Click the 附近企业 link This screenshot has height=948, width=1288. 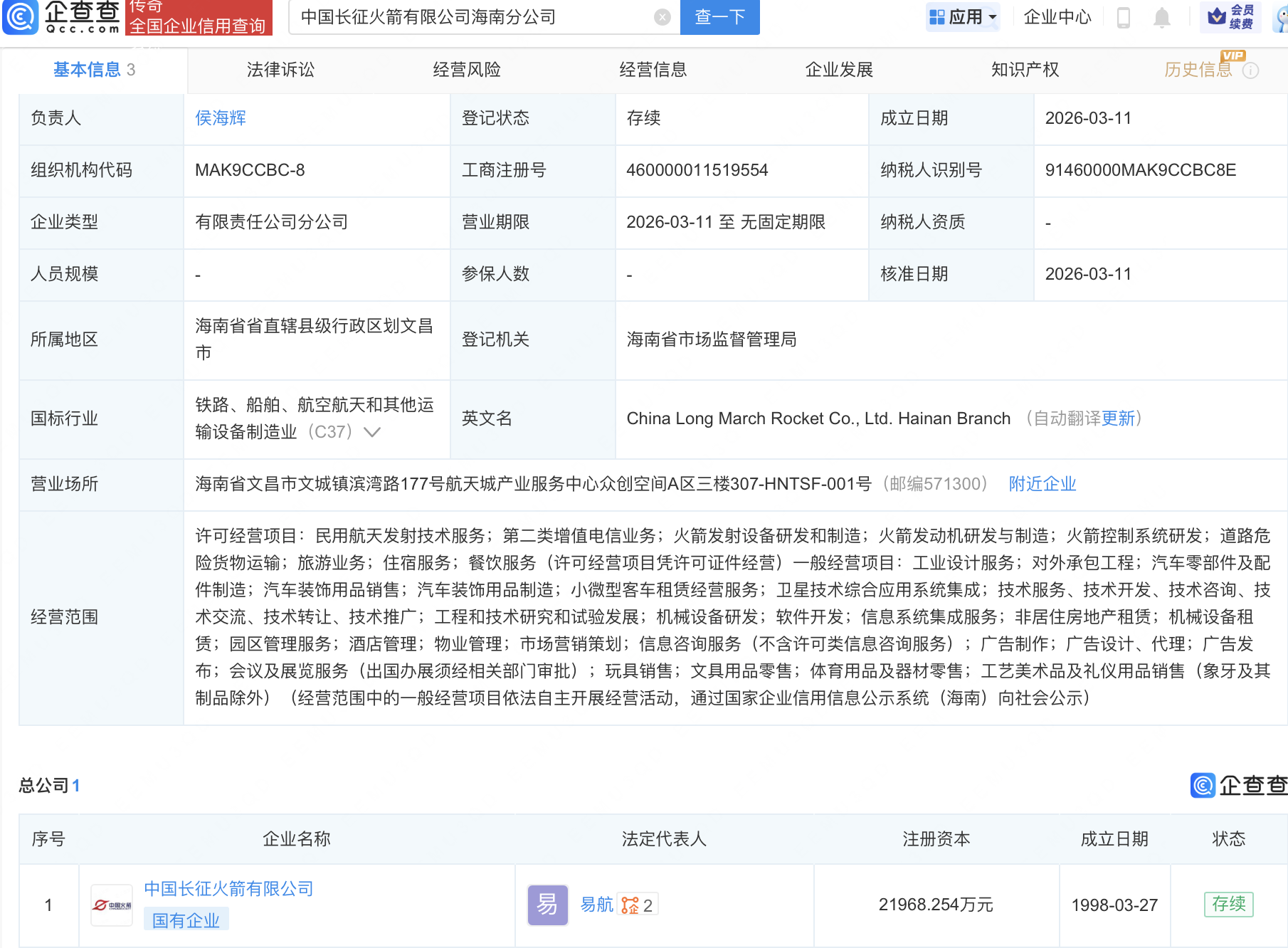tap(1042, 484)
